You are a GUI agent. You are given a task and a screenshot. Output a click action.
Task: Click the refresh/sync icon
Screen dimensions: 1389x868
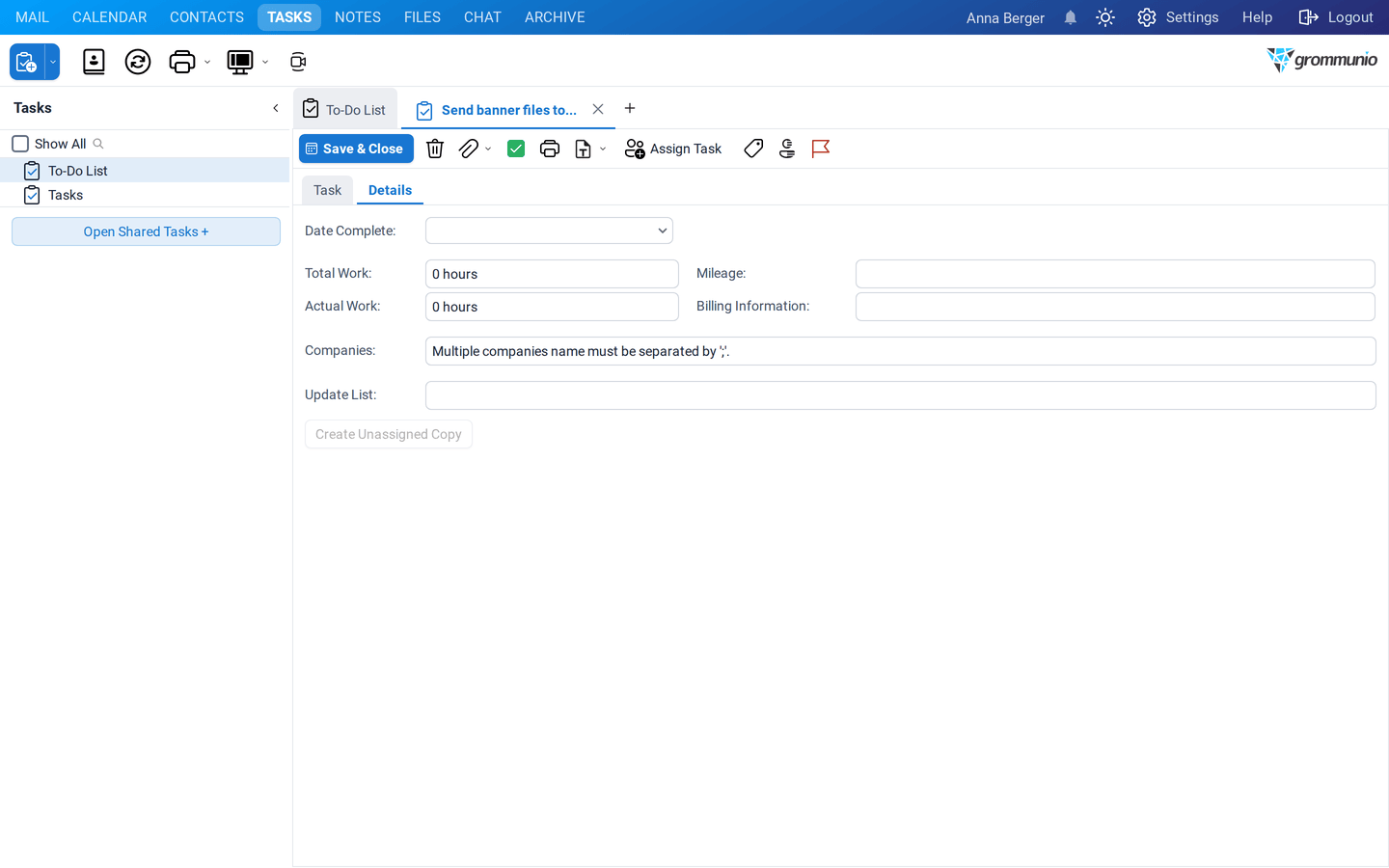click(x=138, y=62)
